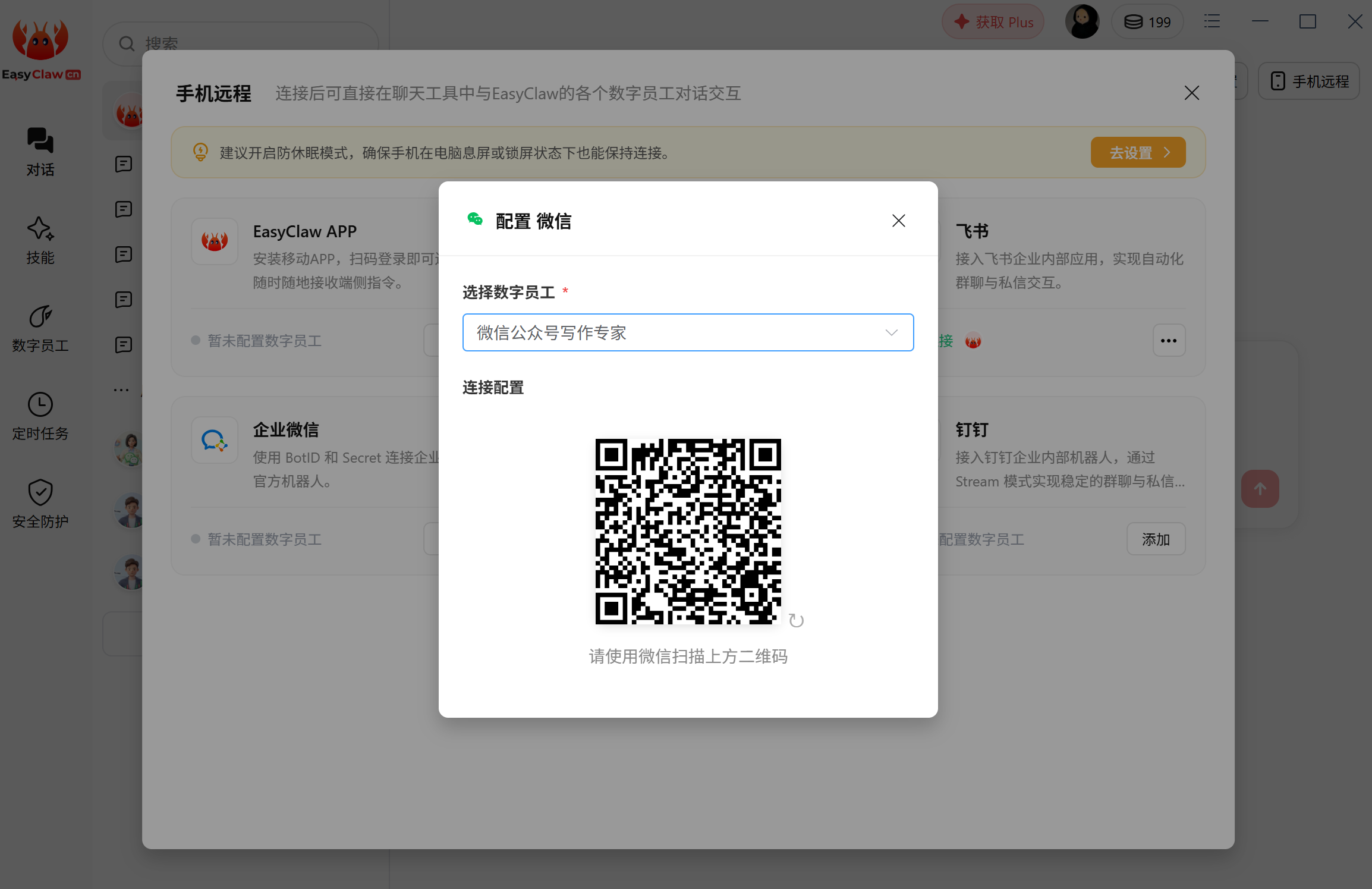Click the 手机远程 panel heading
Viewport: 1372px width, 889px height.
(213, 93)
